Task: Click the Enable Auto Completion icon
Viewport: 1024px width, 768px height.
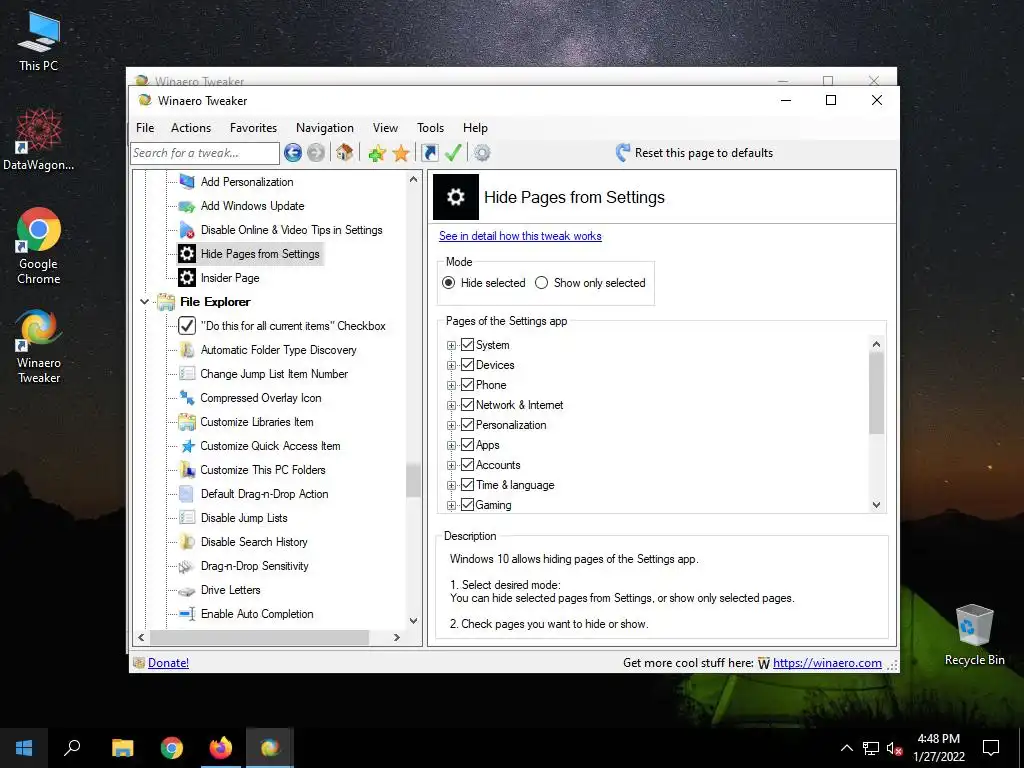Action: (x=187, y=614)
